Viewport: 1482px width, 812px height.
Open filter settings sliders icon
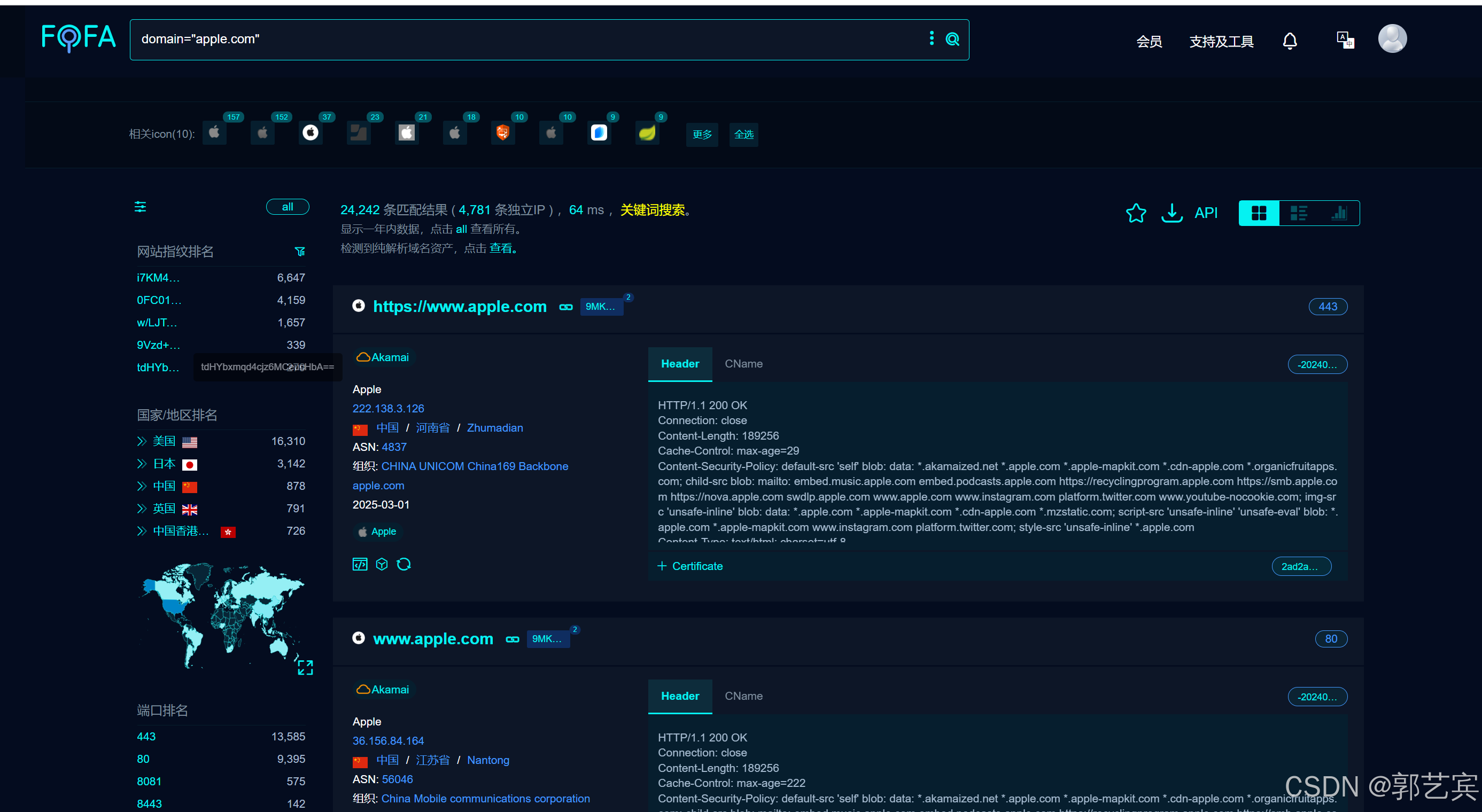pos(141,207)
